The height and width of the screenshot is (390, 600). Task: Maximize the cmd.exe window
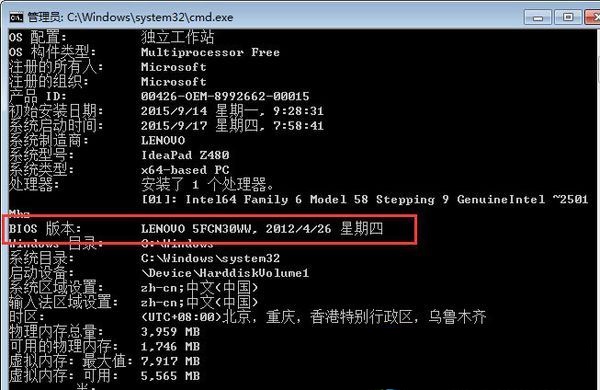point(568,17)
